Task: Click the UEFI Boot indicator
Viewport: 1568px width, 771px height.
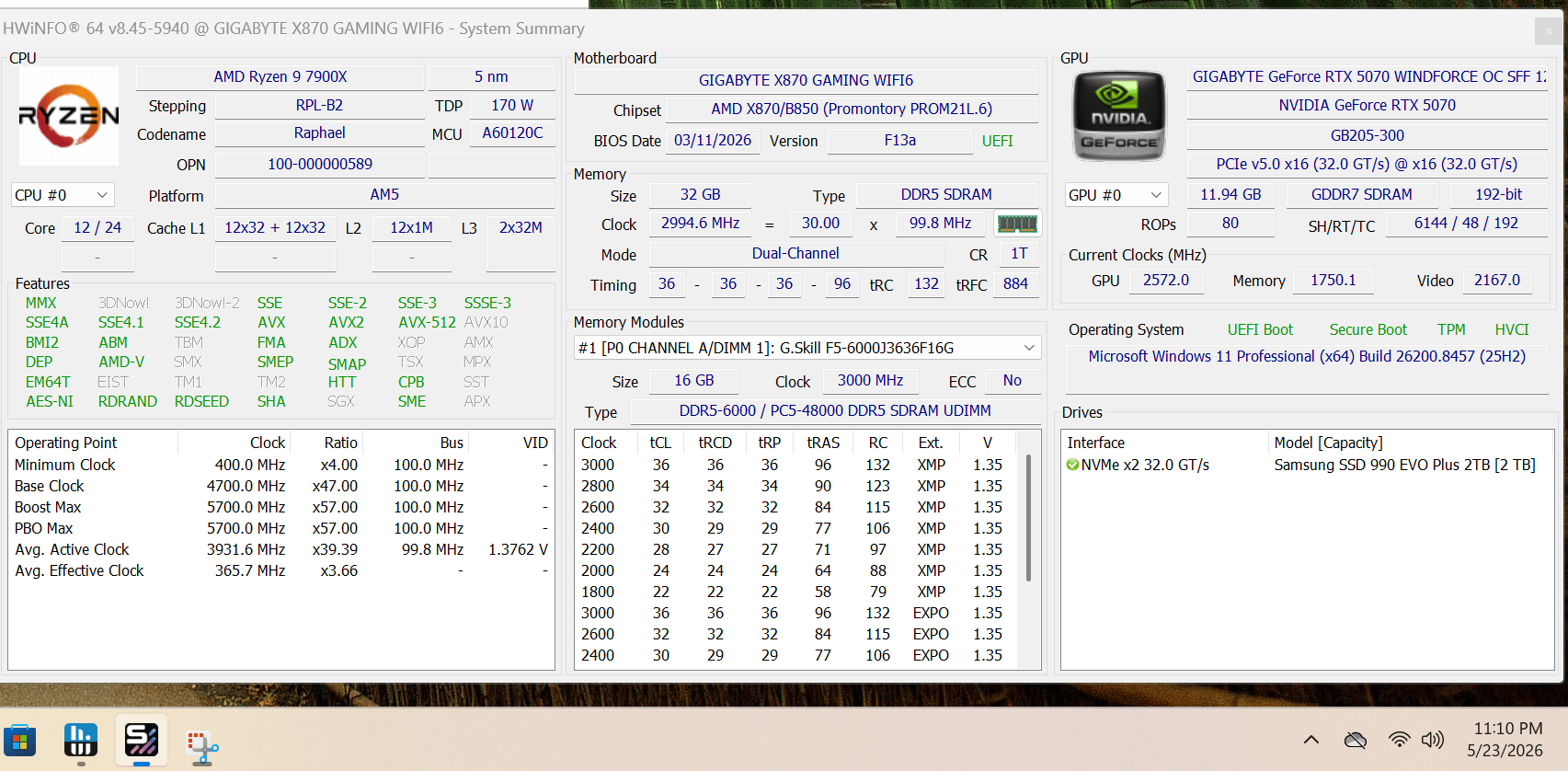Action: (1260, 329)
